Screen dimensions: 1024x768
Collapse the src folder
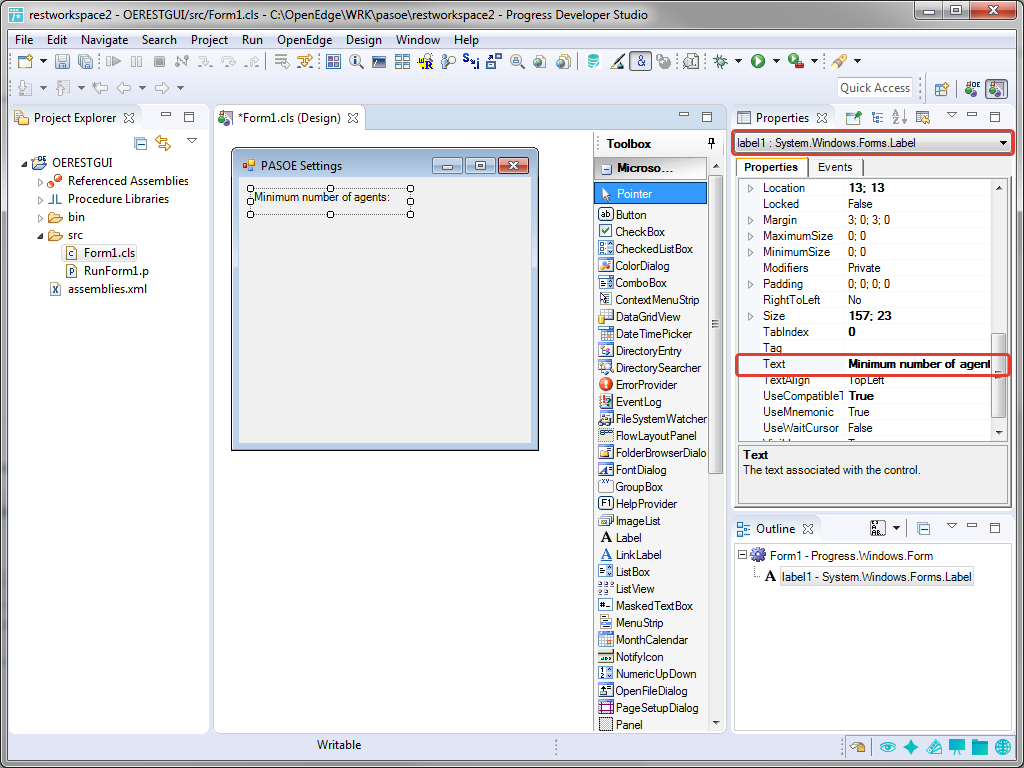(x=40, y=236)
